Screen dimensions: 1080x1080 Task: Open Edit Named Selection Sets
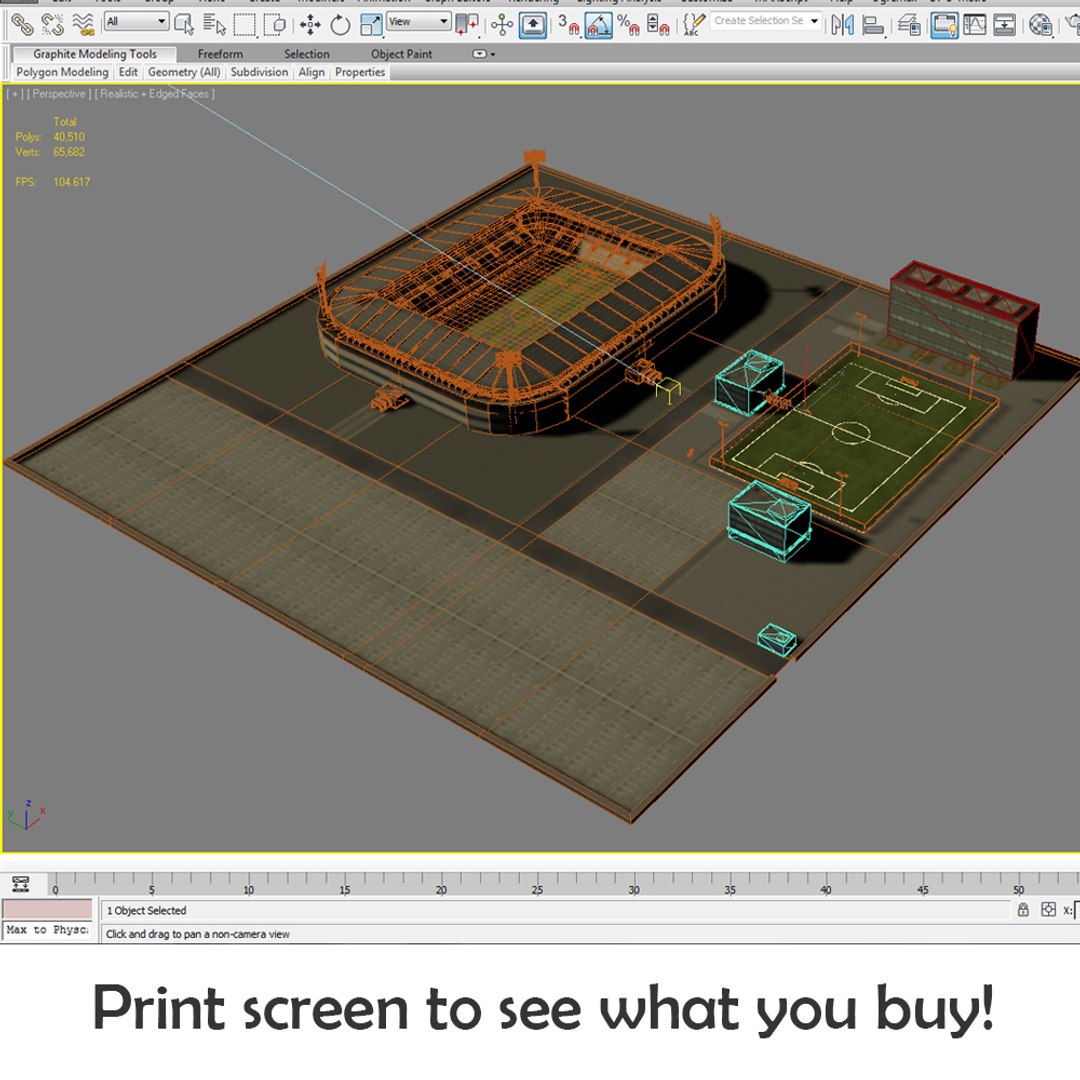point(694,25)
